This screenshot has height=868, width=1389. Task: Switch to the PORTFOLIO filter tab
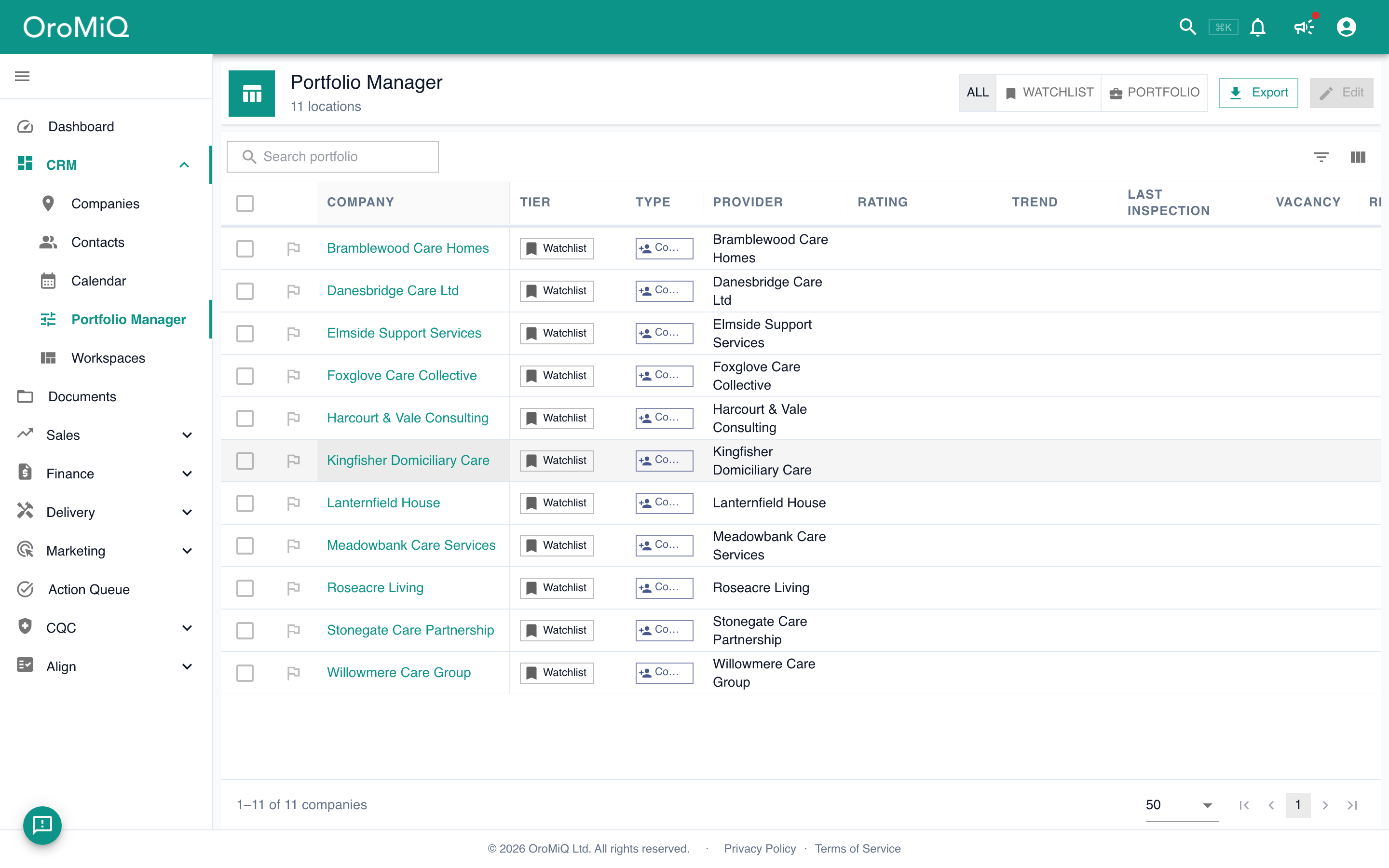click(1154, 93)
